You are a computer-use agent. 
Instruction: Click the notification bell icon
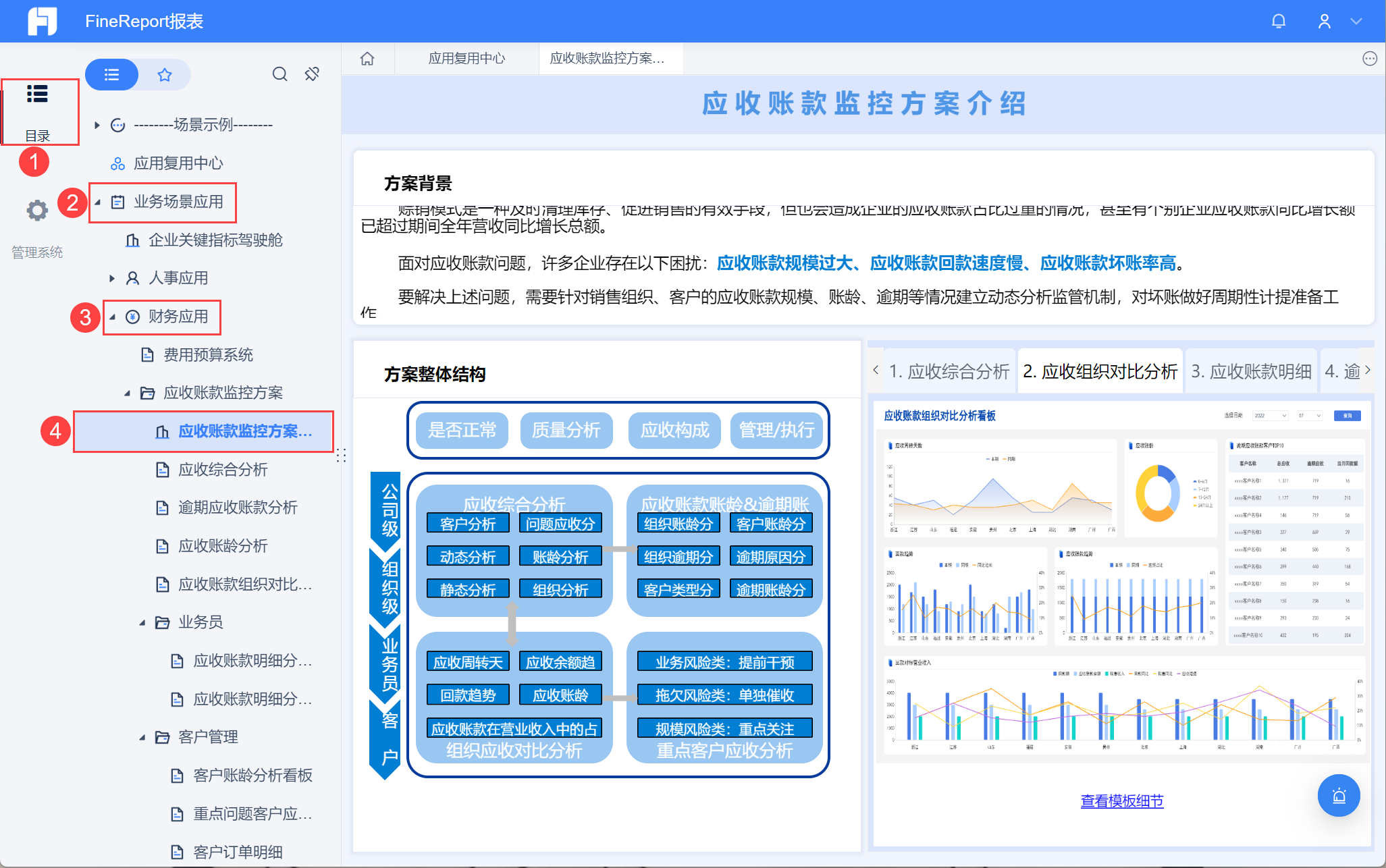[x=1278, y=22]
